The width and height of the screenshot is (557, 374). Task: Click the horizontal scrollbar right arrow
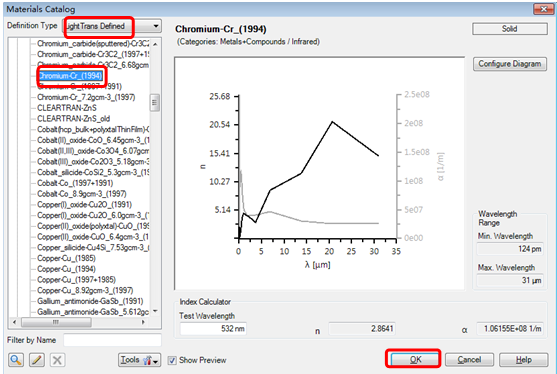[143, 322]
